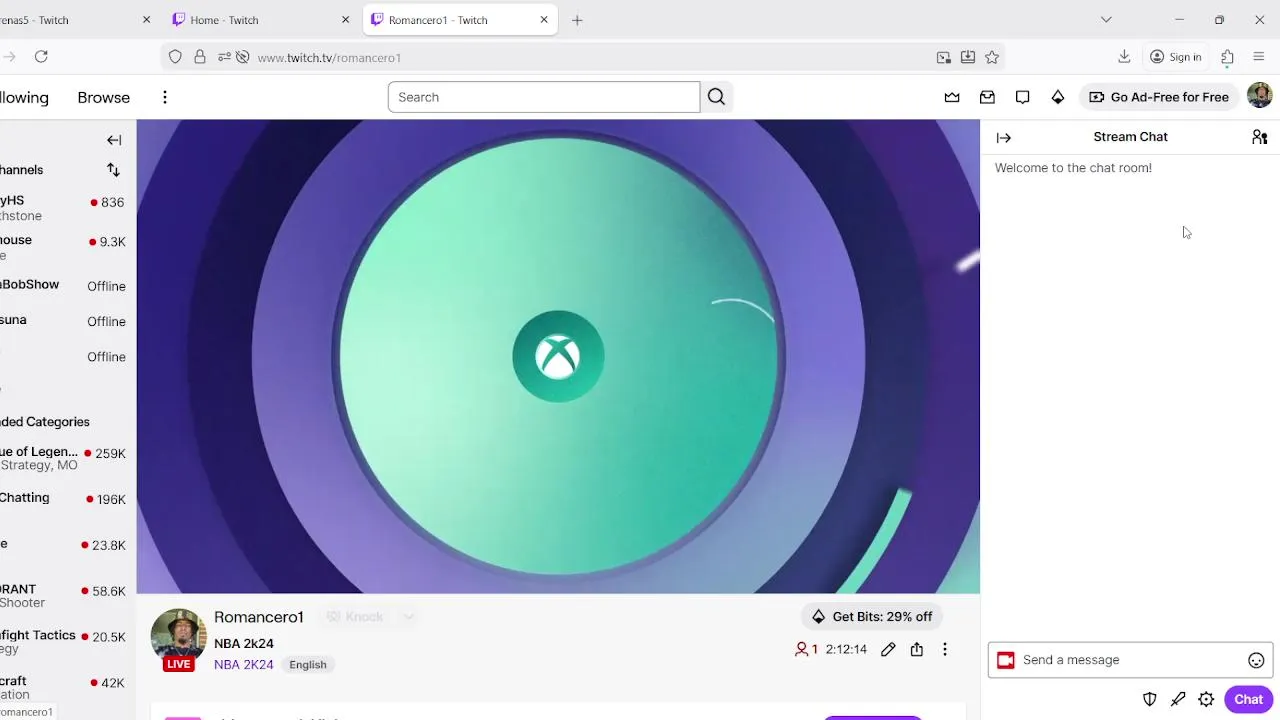Open a new browser tab
1280x720 pixels.
coord(577,20)
